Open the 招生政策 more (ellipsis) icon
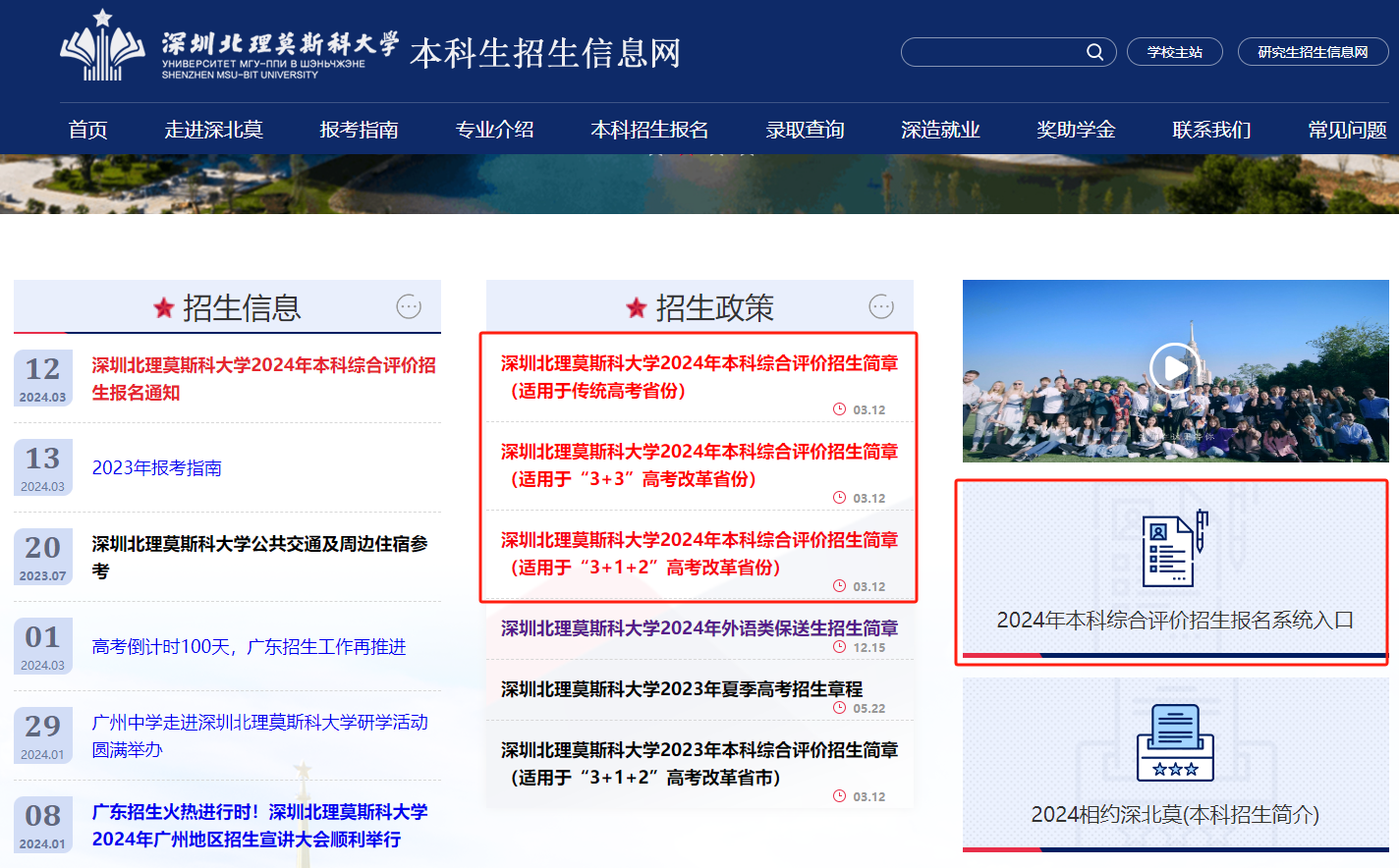The height and width of the screenshot is (868, 1399). (881, 307)
